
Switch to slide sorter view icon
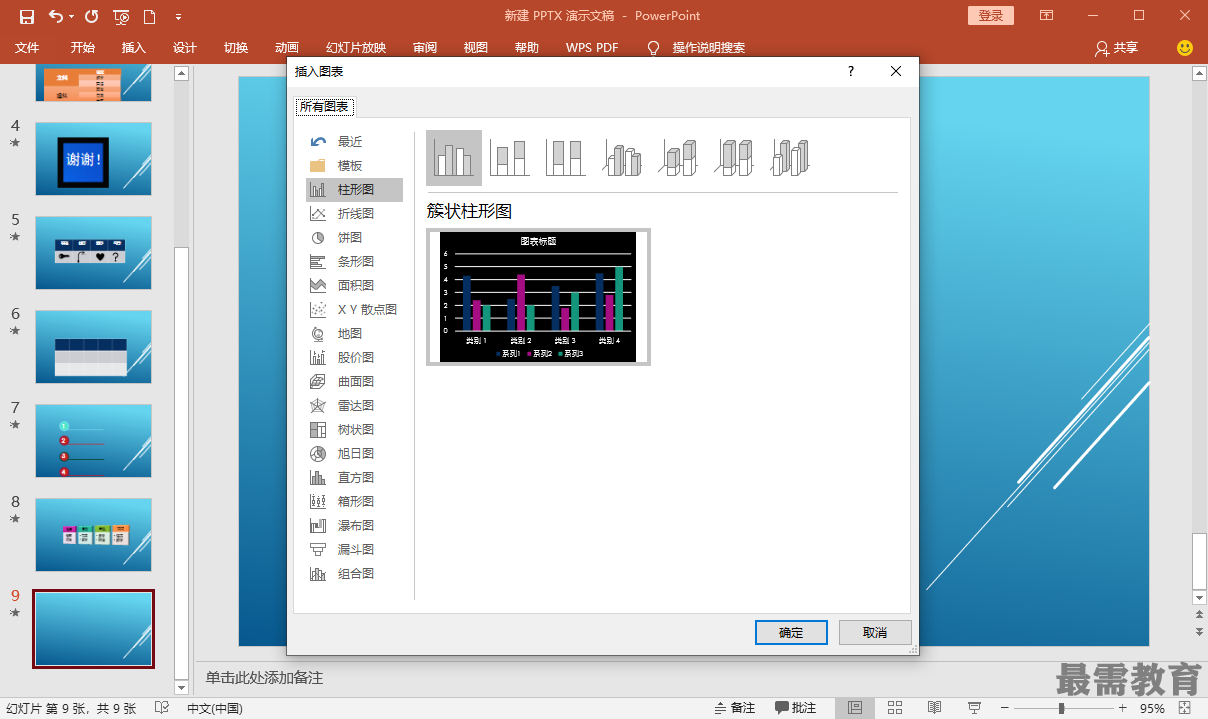point(895,708)
